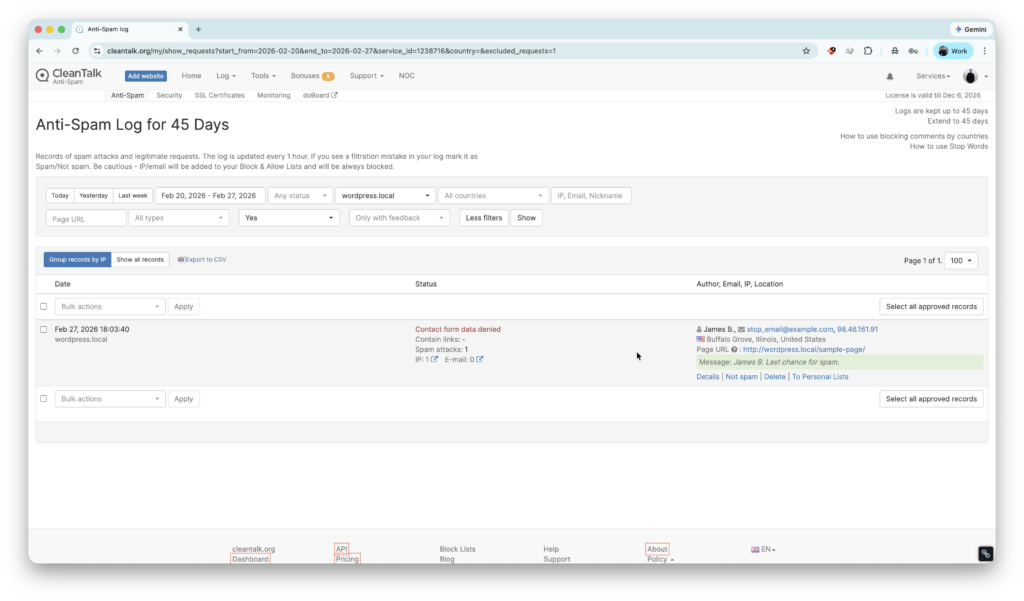
Task: Click the Page URL input field
Action: click(x=85, y=217)
